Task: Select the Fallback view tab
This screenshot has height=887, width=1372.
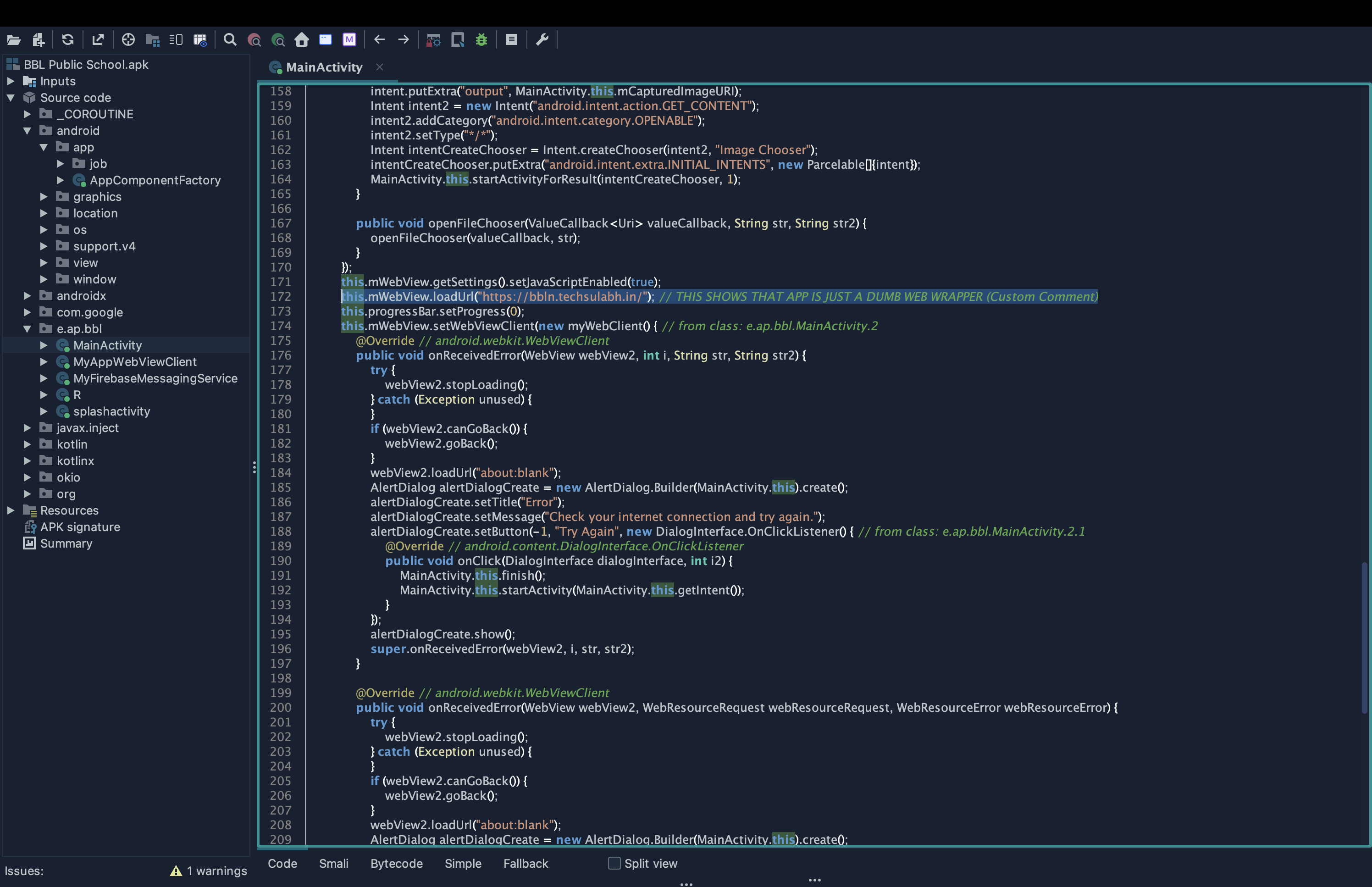Action: [x=526, y=864]
